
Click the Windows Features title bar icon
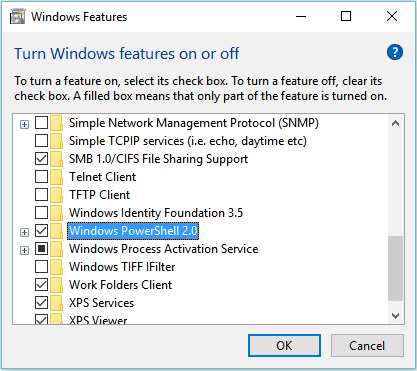point(17,17)
